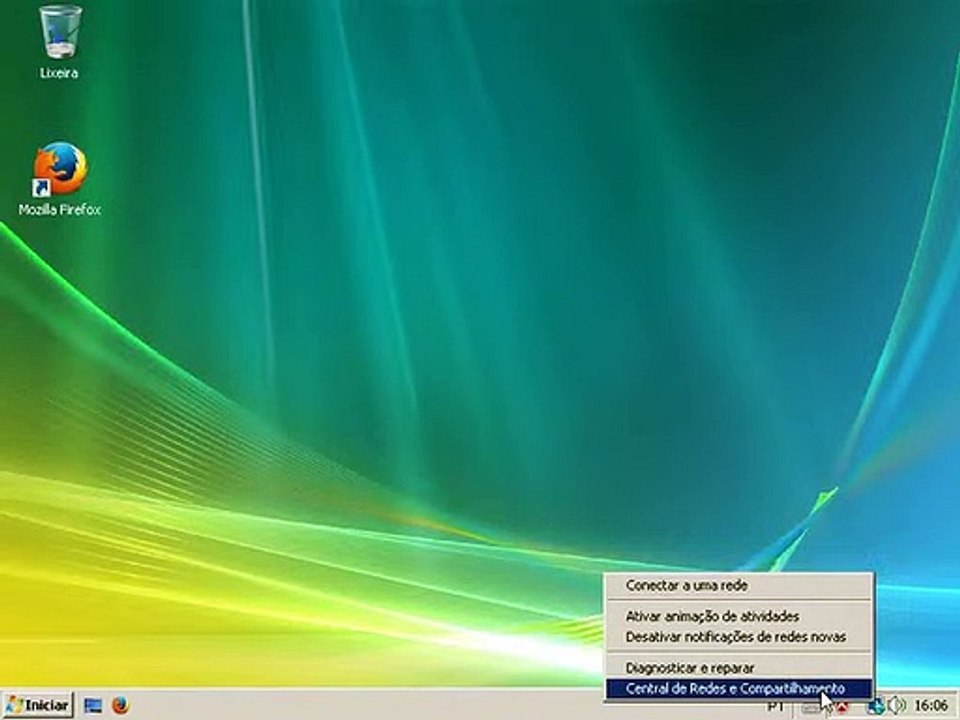The image size is (960, 720).
Task: Choose Conectar a uma rede
Action: tap(738, 585)
